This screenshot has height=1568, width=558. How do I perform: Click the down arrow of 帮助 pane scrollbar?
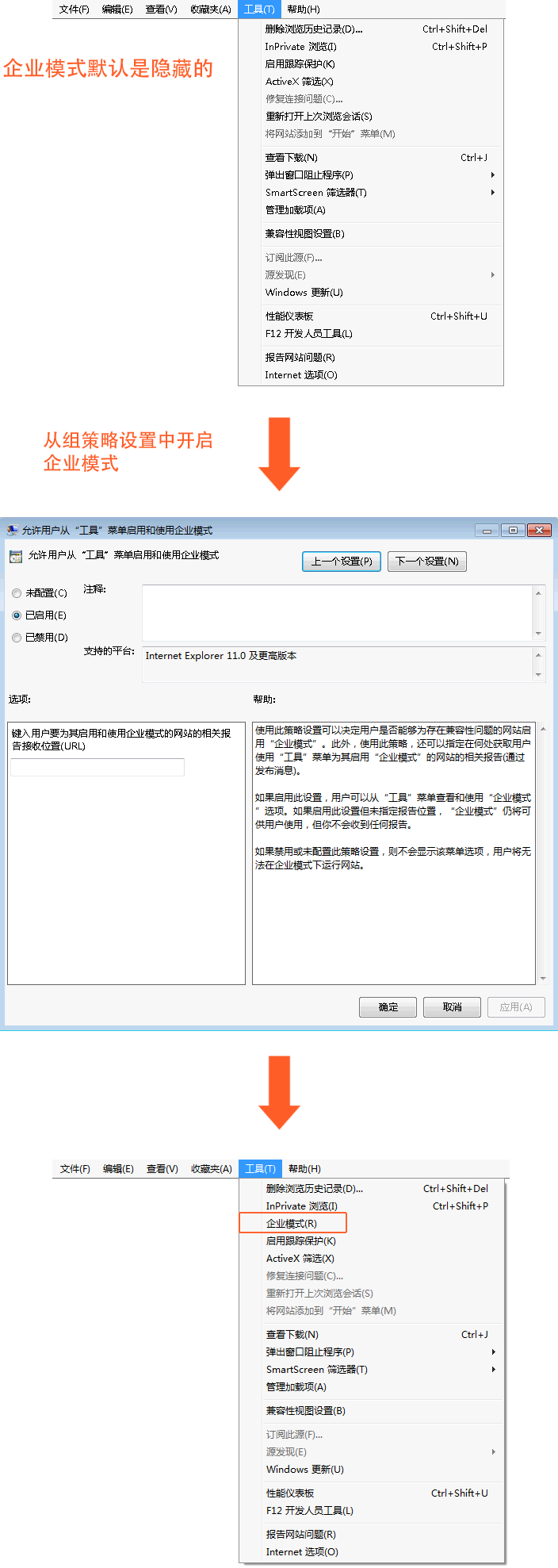(x=543, y=979)
